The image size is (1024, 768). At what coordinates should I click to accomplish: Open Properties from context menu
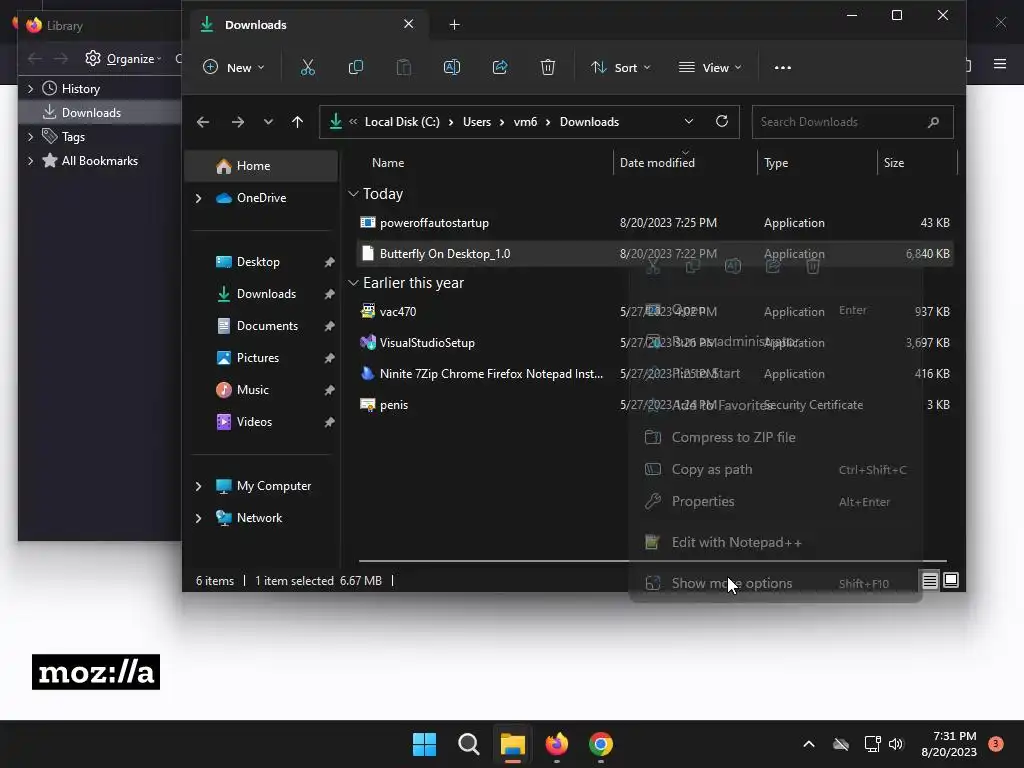point(775,502)
